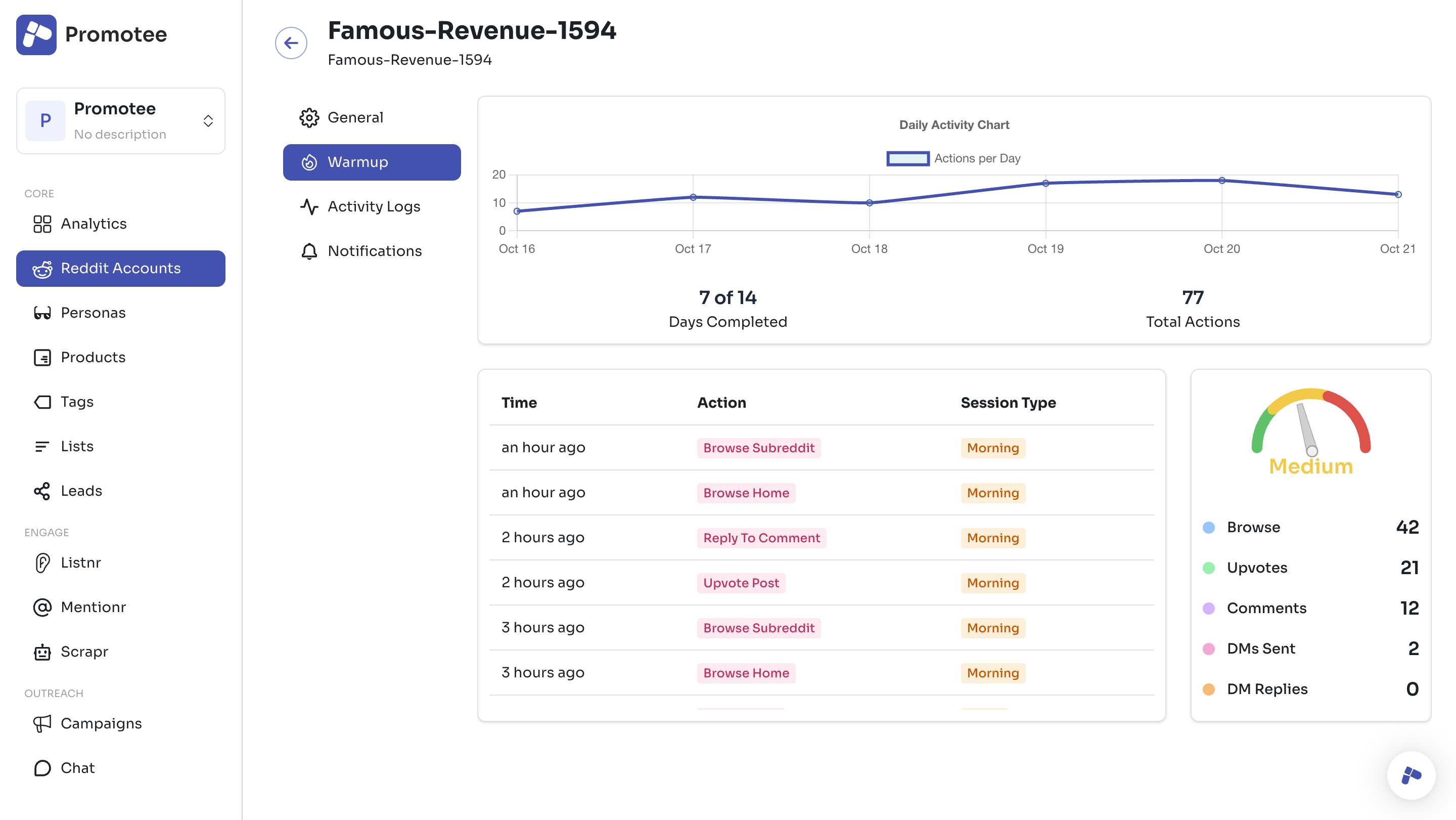Click the Analytics grid icon
Image resolution: width=1456 pixels, height=820 pixels.
[x=42, y=224]
